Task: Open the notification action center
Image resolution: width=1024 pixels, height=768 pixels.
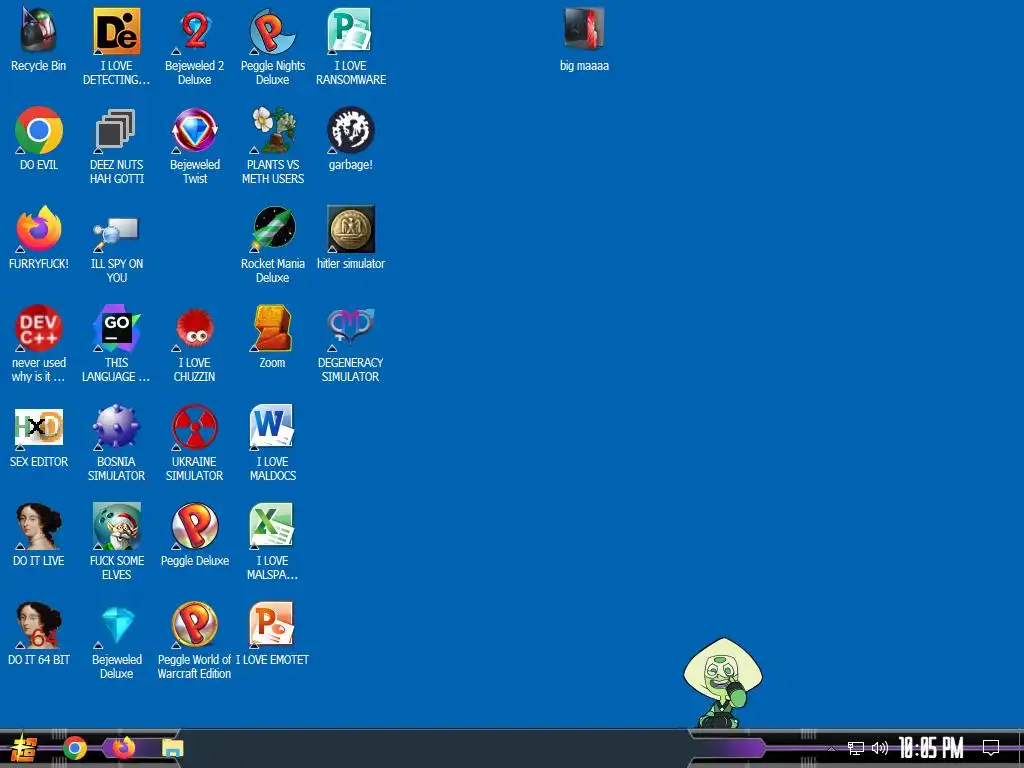Action: pos(990,748)
